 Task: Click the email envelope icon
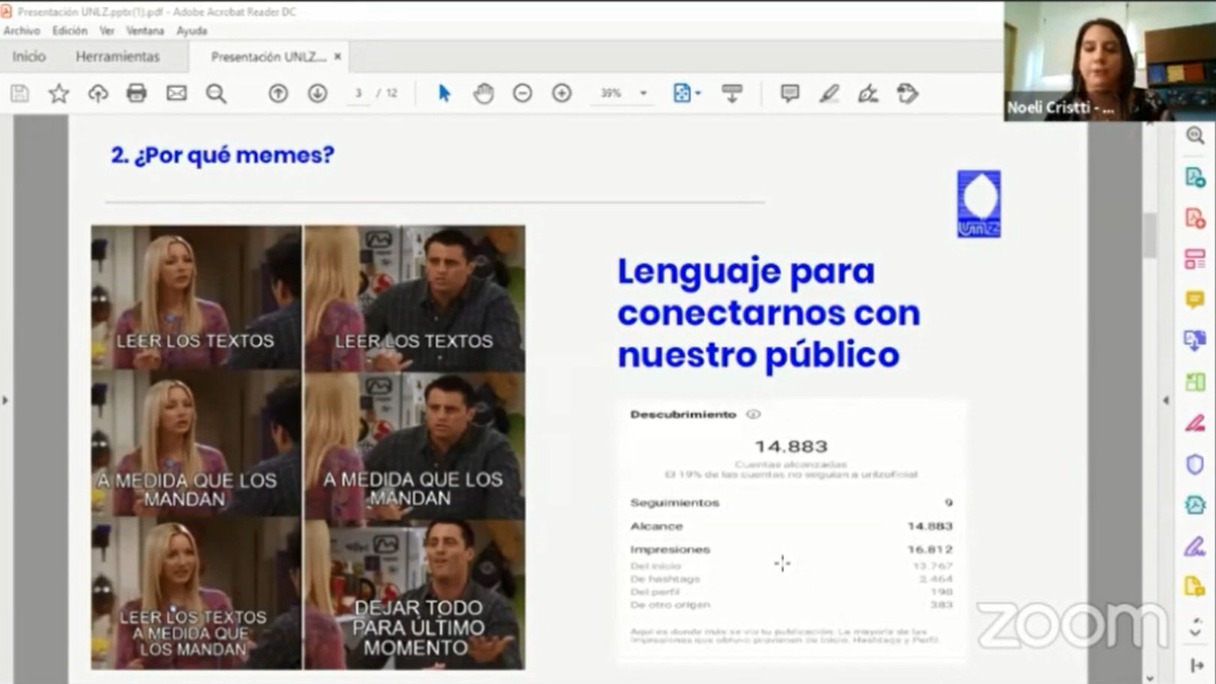176,93
